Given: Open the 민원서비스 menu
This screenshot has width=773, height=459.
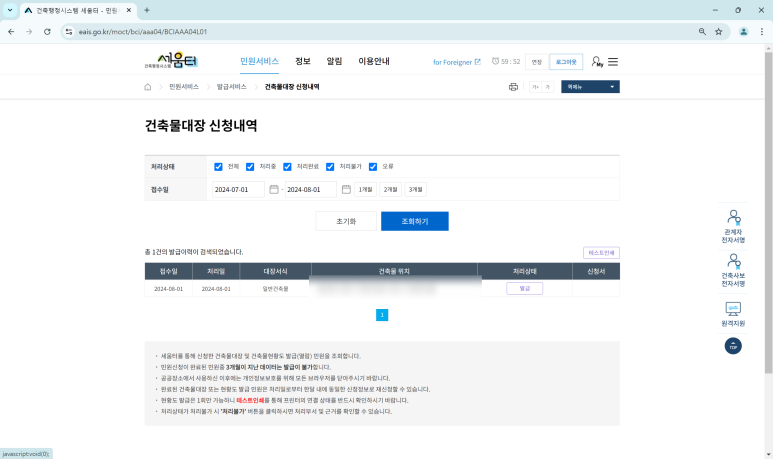Looking at the screenshot, I should pyautogui.click(x=259, y=61).
